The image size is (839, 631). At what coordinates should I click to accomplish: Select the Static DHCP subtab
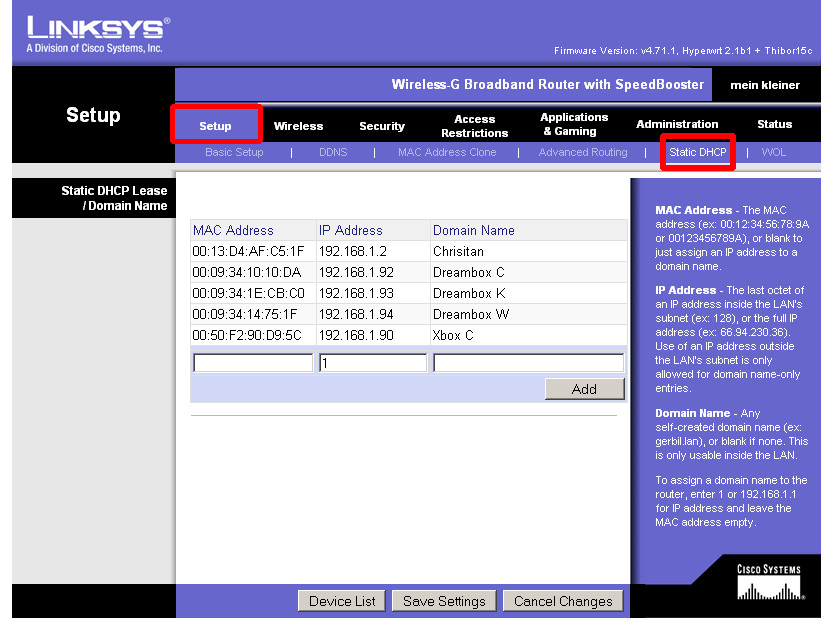coord(698,152)
